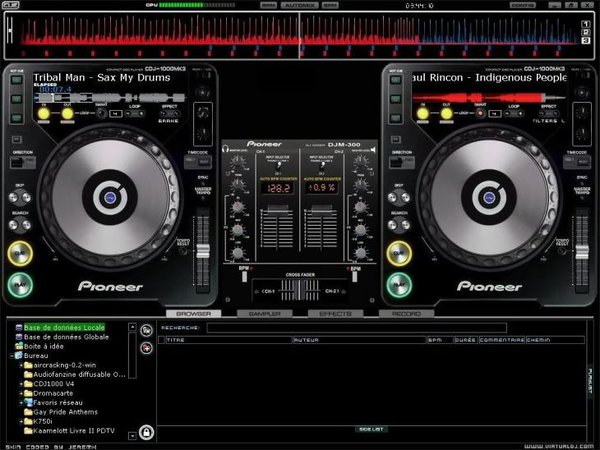Viewport: 600px width, 450px height.
Task: Hit the yellow CUE button on right deck
Action: click(x=399, y=253)
